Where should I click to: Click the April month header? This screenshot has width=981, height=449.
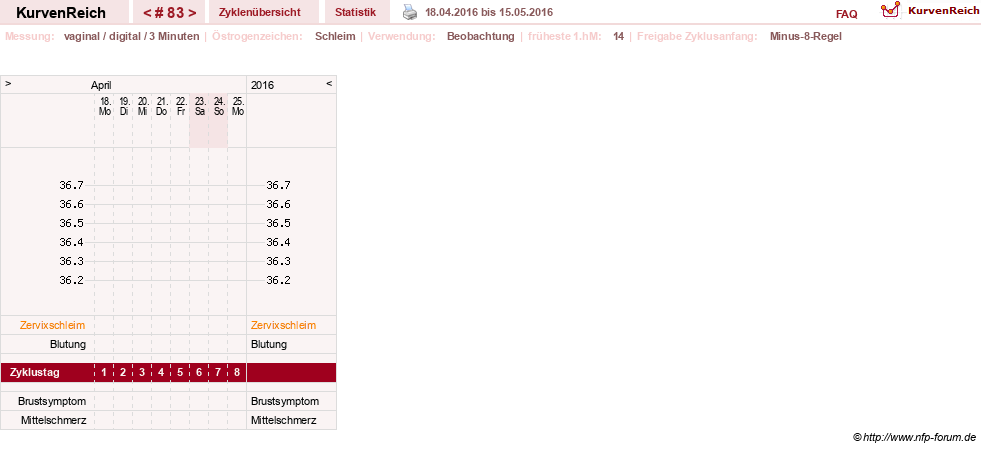coord(101,85)
